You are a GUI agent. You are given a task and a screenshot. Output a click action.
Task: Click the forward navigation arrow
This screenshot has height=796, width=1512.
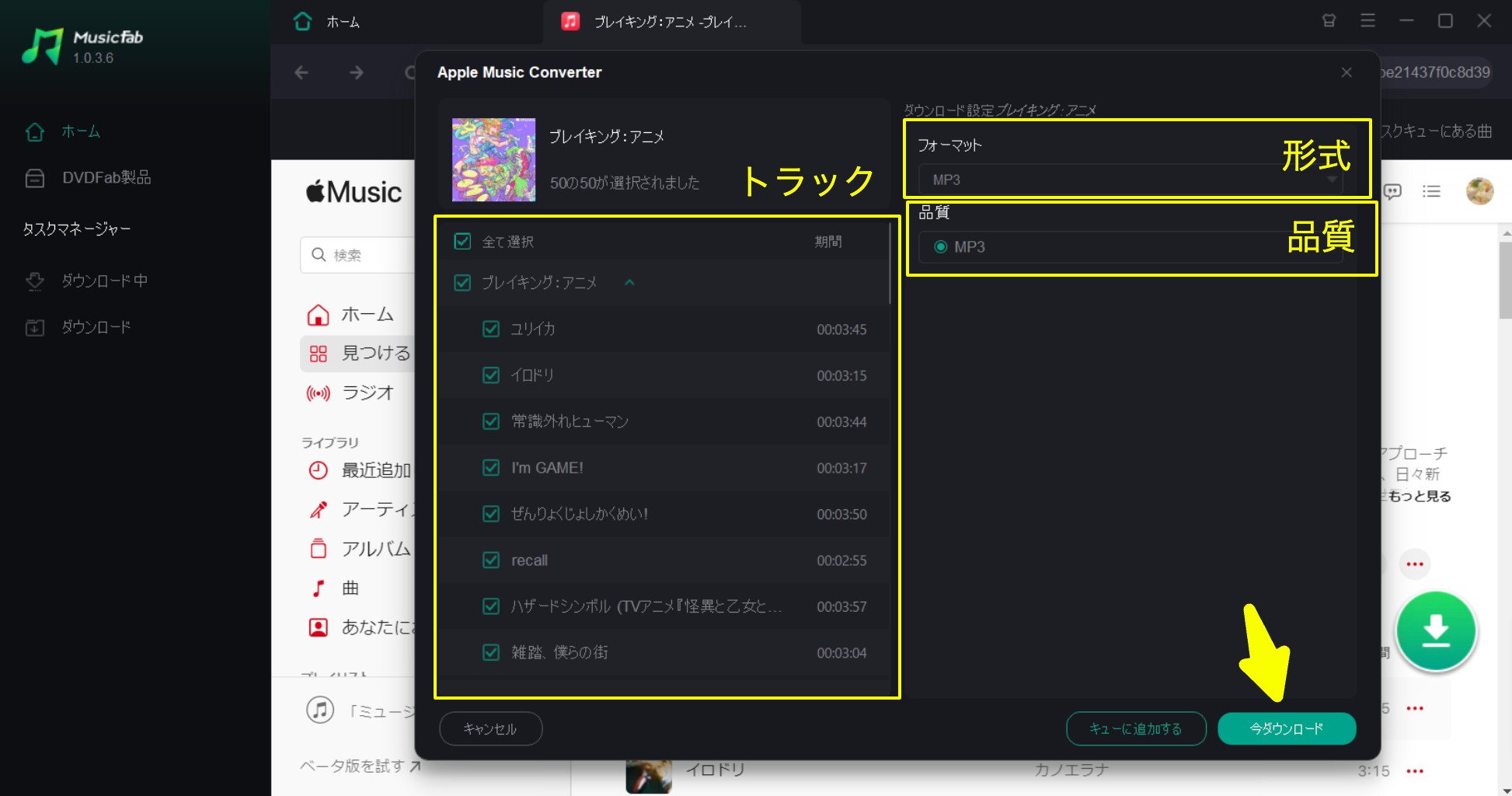pos(357,72)
